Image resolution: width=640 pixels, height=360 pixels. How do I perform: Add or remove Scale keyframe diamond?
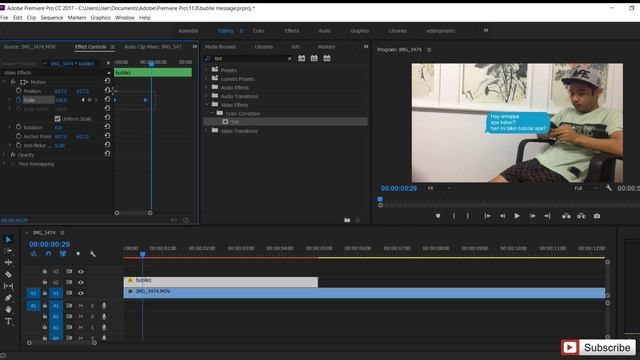pos(89,100)
